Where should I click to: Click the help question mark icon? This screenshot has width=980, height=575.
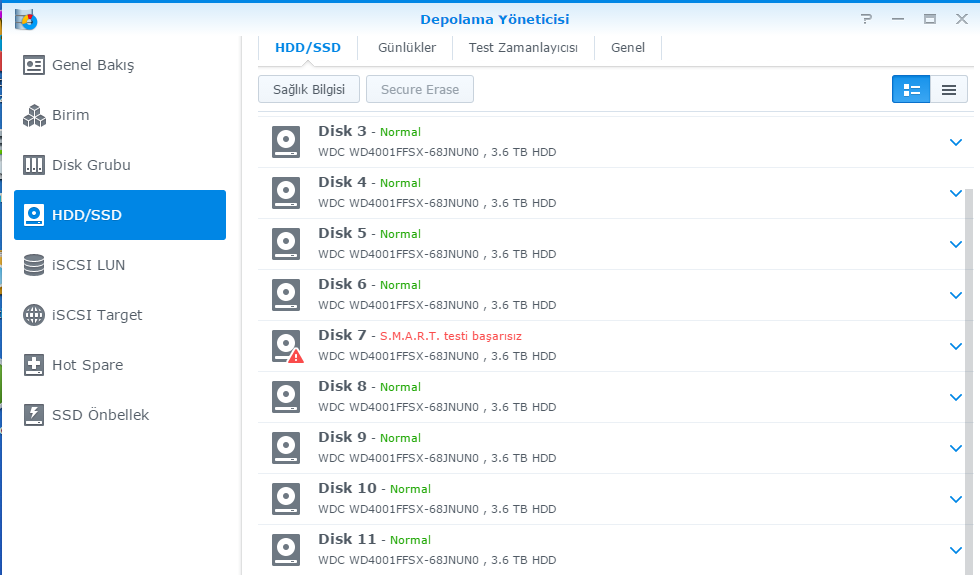866,19
